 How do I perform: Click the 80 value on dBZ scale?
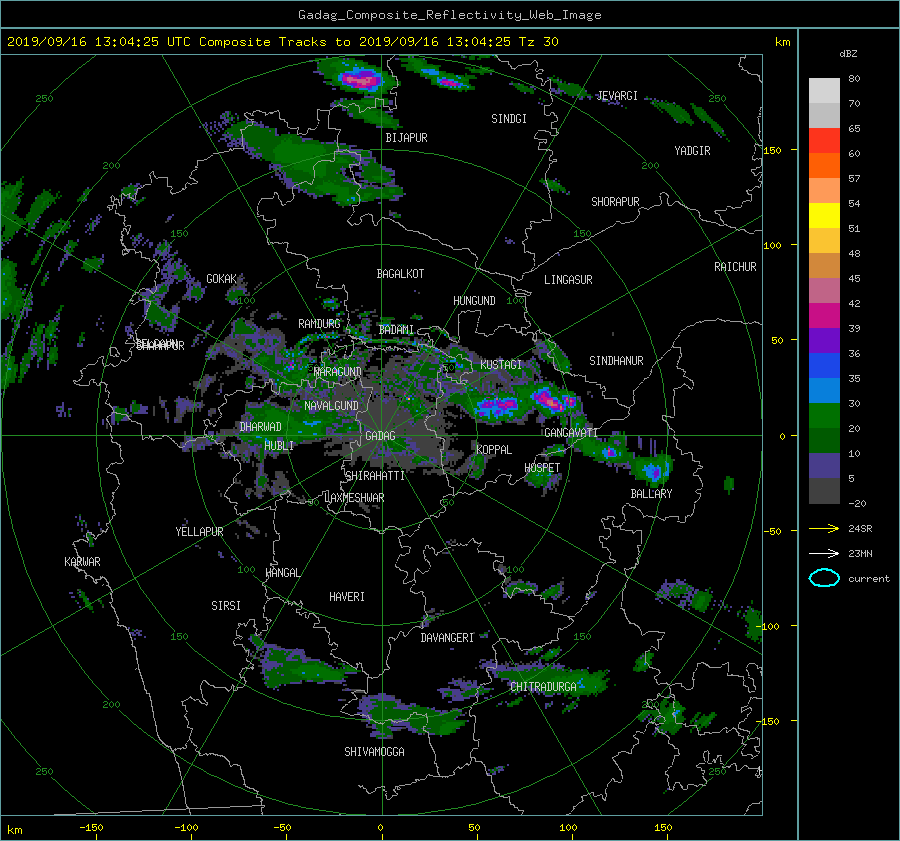(855, 79)
